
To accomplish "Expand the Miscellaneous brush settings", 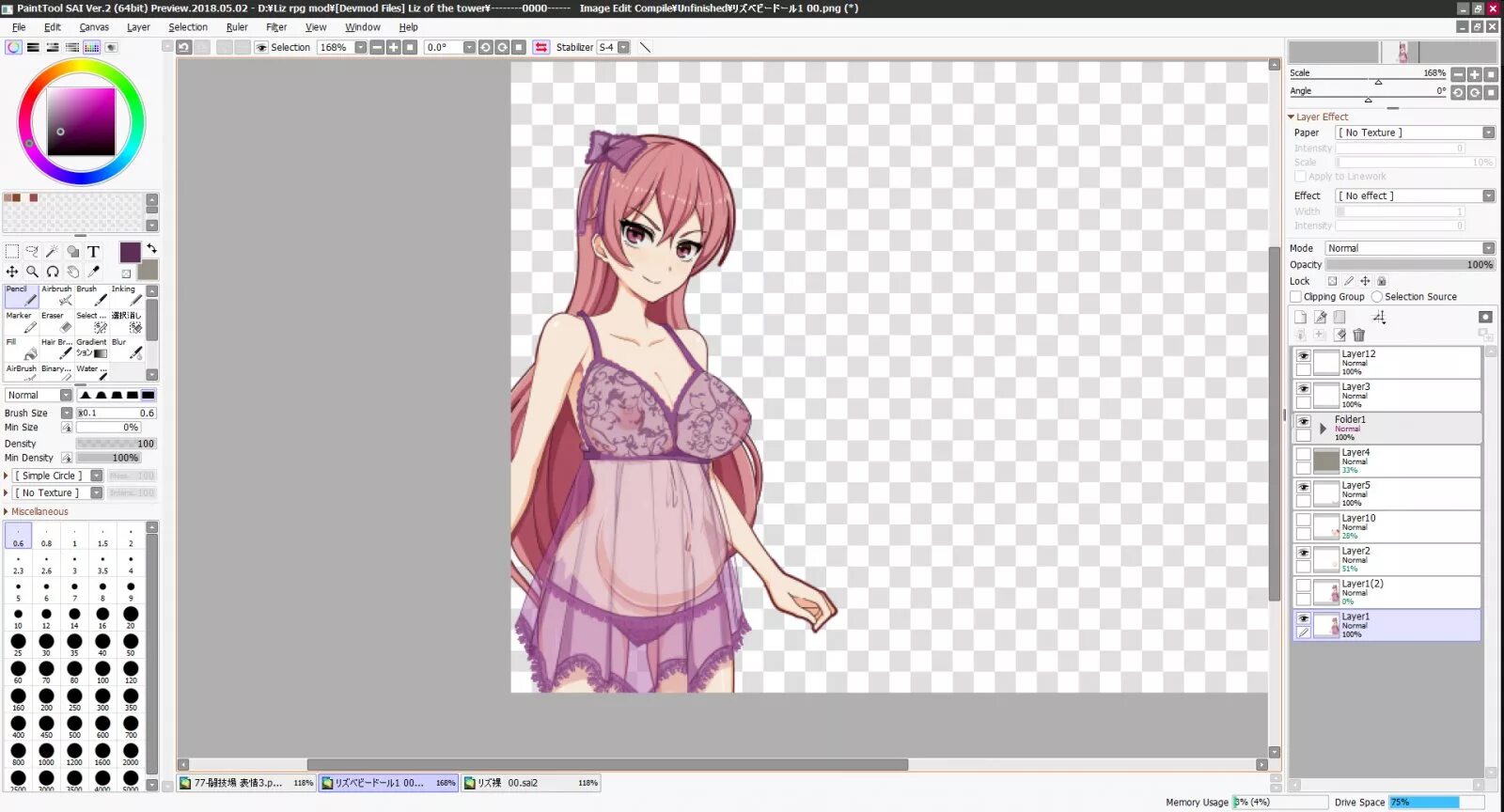I will tap(6, 512).
